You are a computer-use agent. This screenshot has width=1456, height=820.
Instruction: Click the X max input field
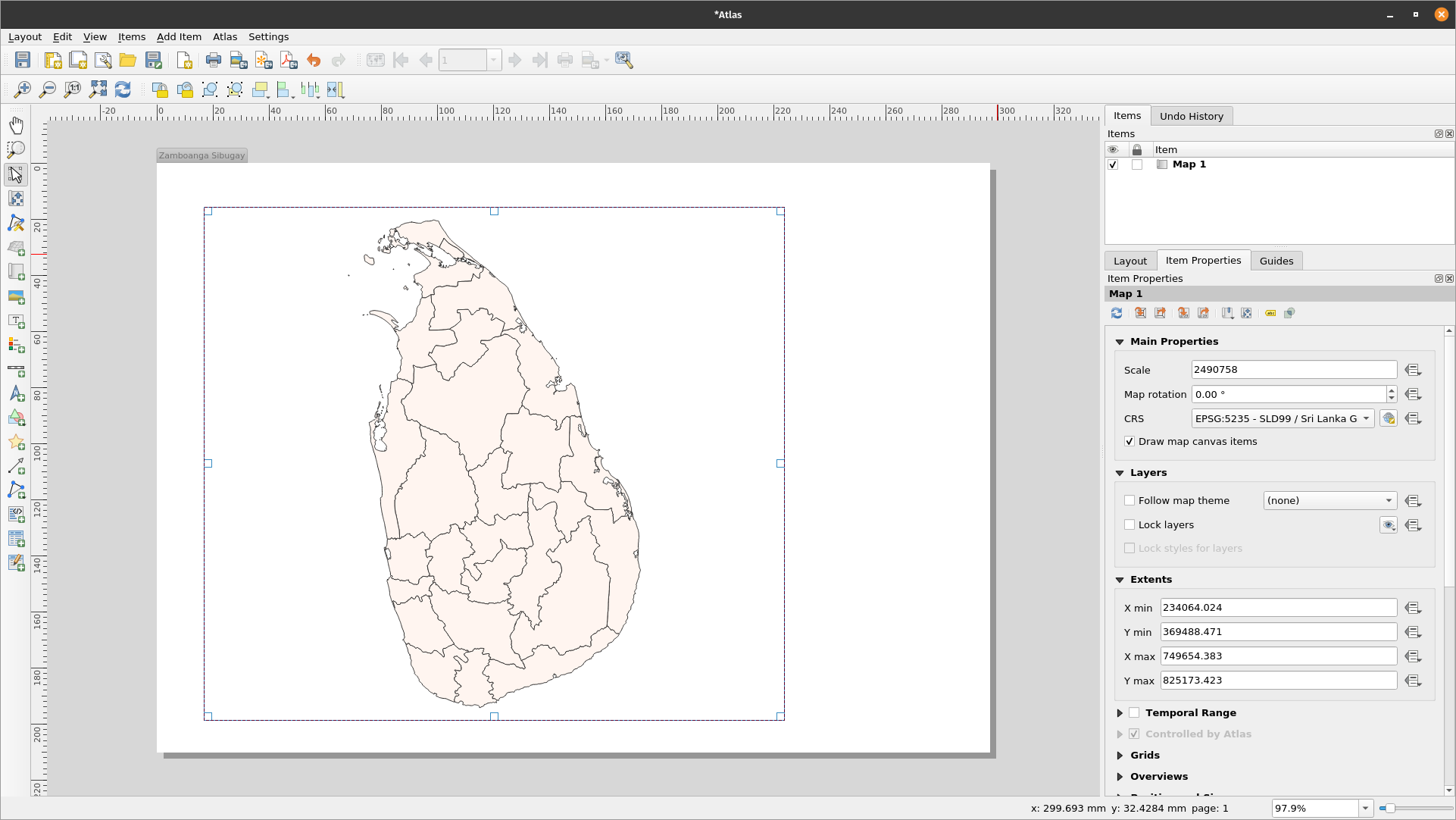pyautogui.click(x=1279, y=656)
